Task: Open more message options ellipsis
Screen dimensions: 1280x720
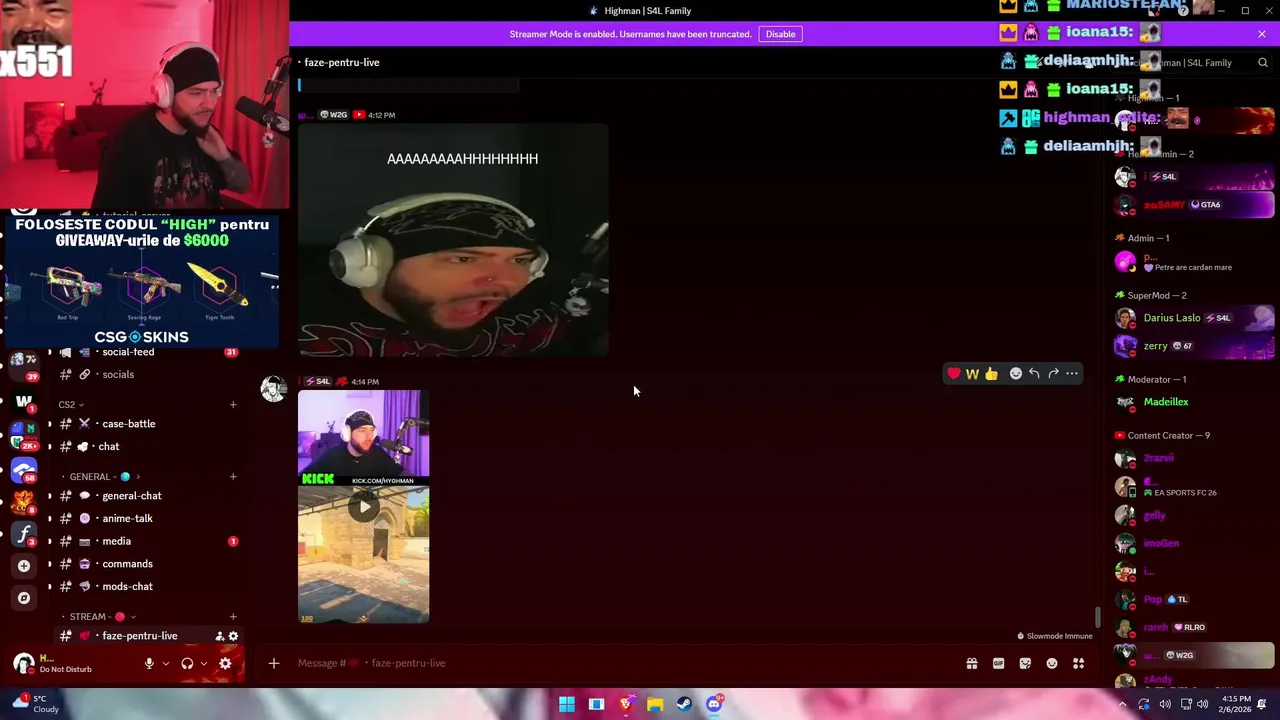Action: [x=1072, y=374]
